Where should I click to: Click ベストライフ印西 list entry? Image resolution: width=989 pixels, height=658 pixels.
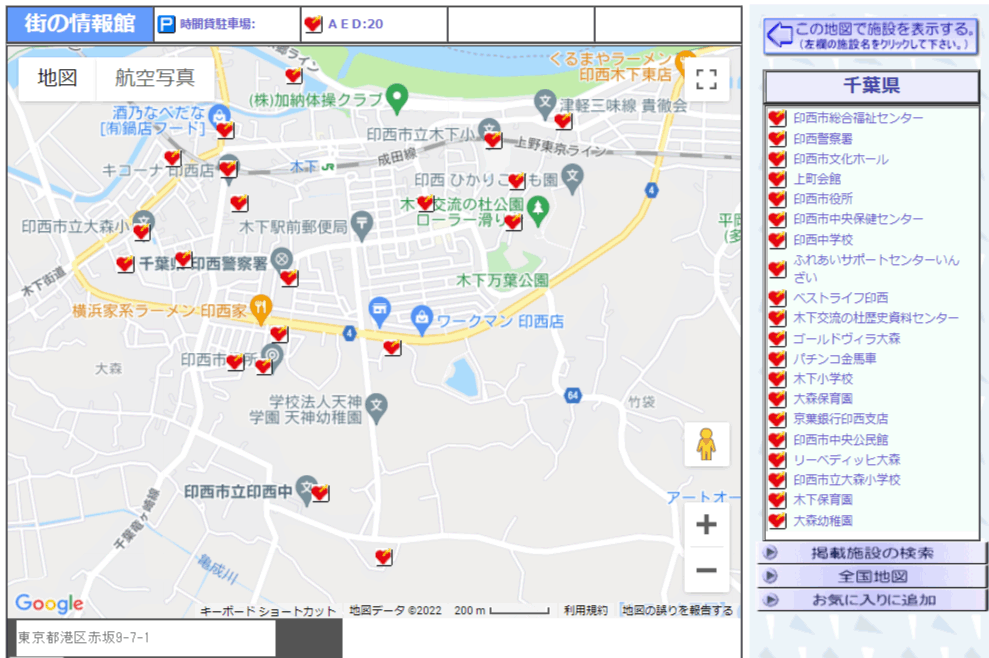click(840, 298)
